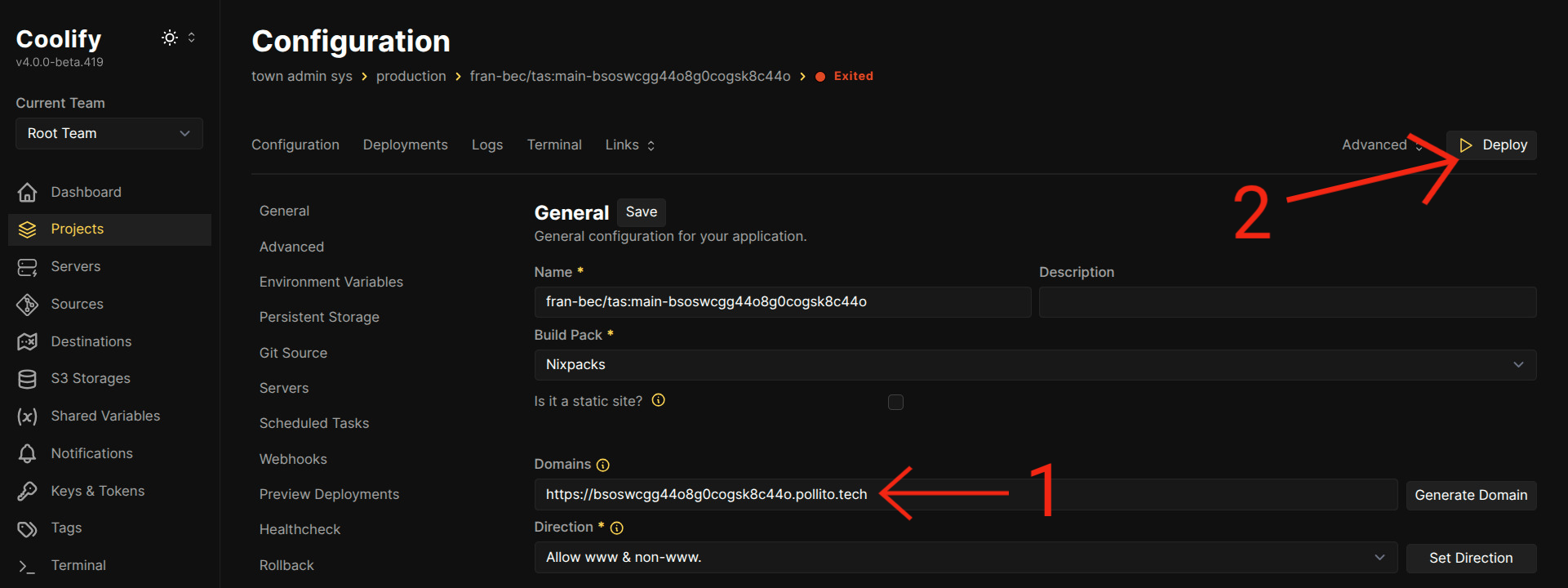
Task: Click the fran-bec/tas breadcrumb link
Action: [630, 76]
